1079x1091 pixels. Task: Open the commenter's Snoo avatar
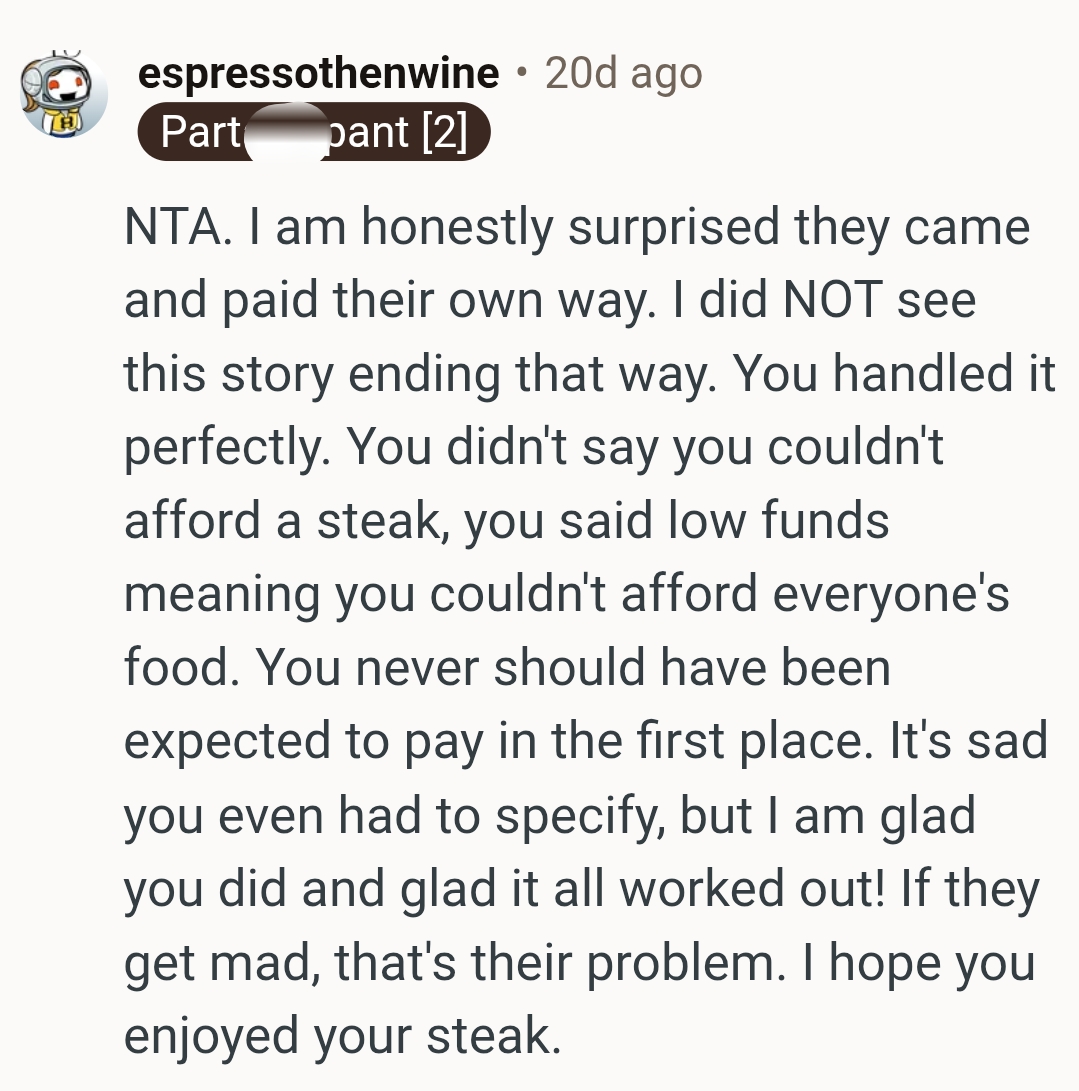[65, 96]
